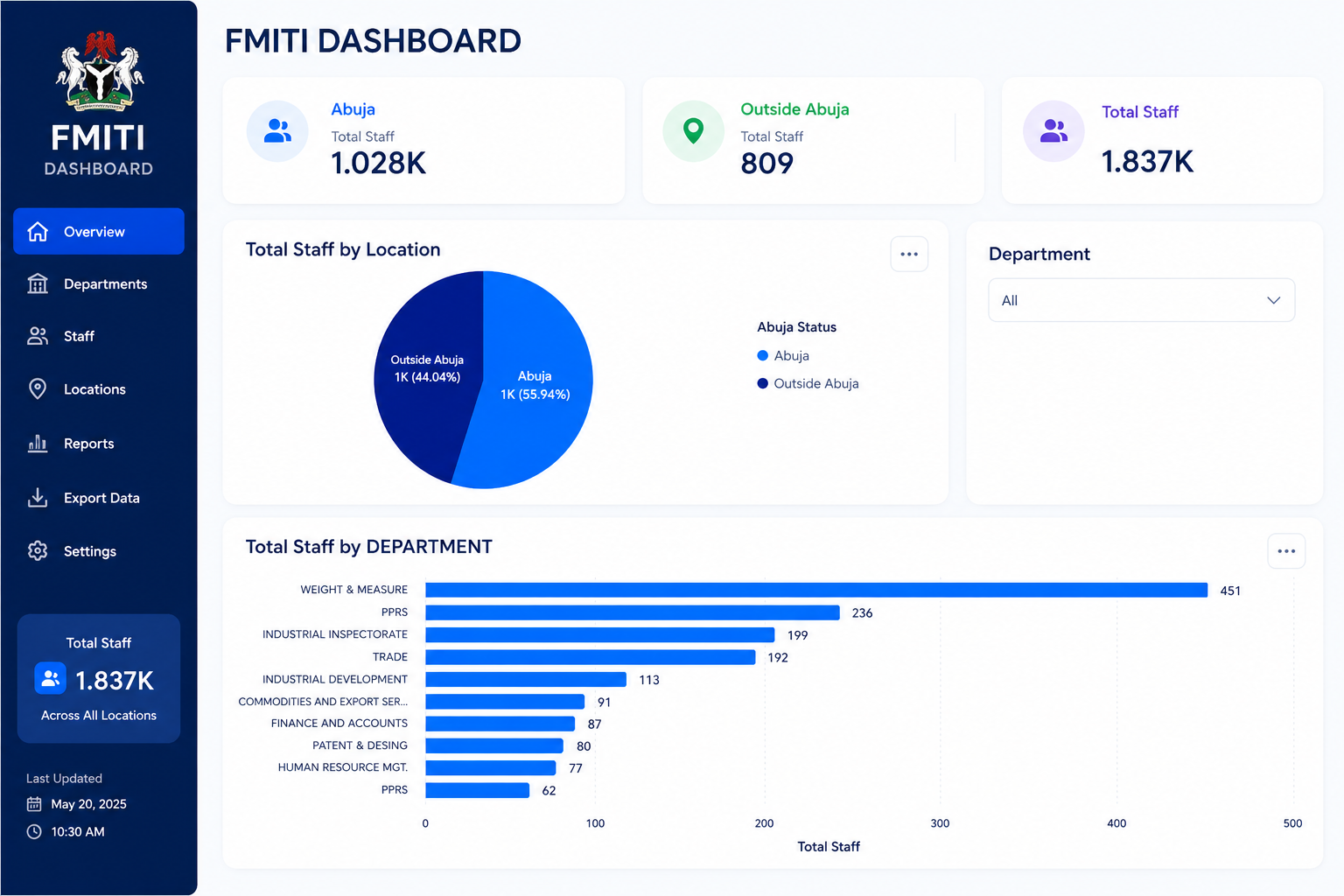Click the clock icon beside 10:30 AM
This screenshot has width=1344, height=896.
pyautogui.click(x=34, y=831)
